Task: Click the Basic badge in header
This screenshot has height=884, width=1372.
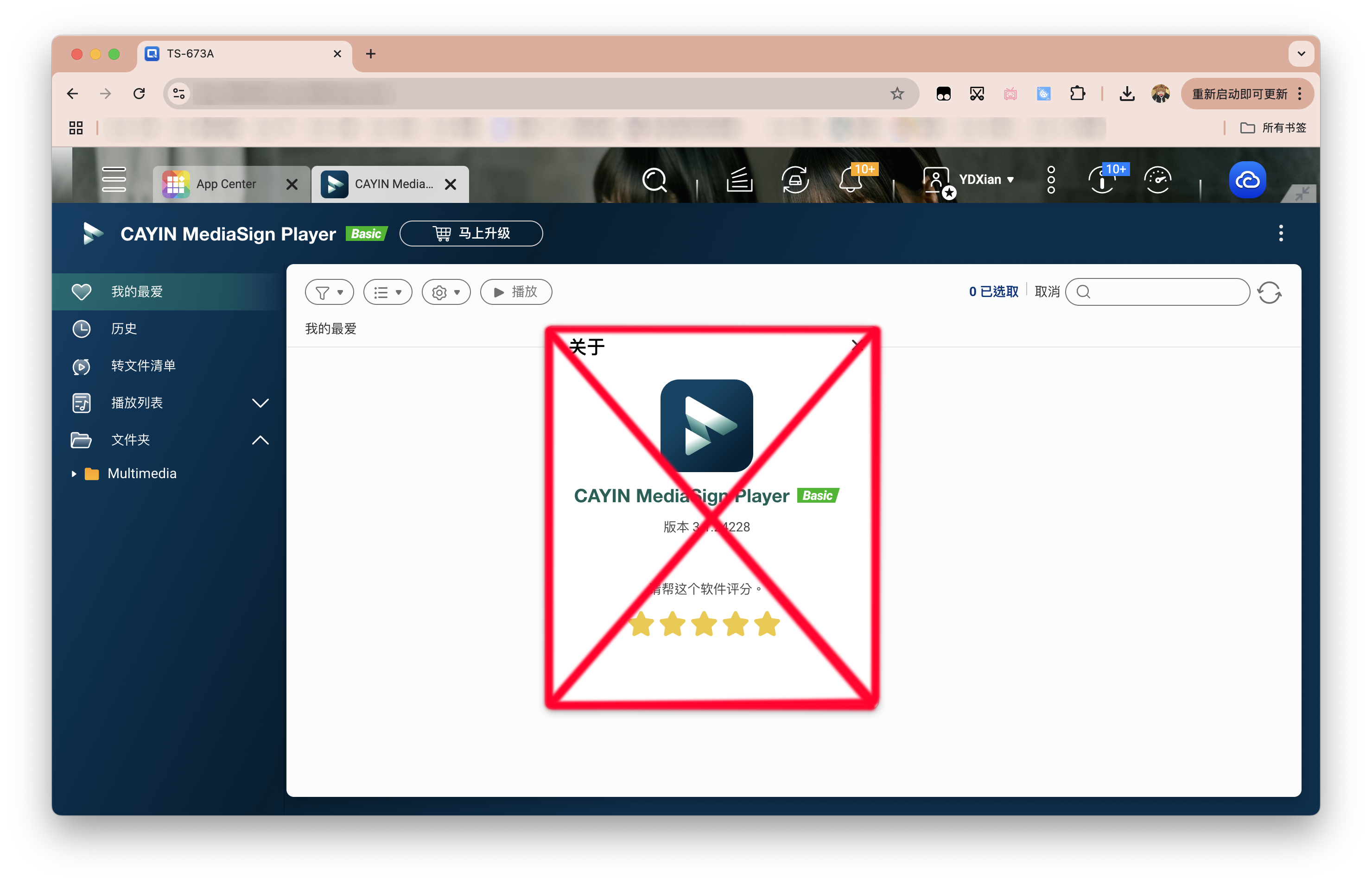Action: pyautogui.click(x=366, y=234)
